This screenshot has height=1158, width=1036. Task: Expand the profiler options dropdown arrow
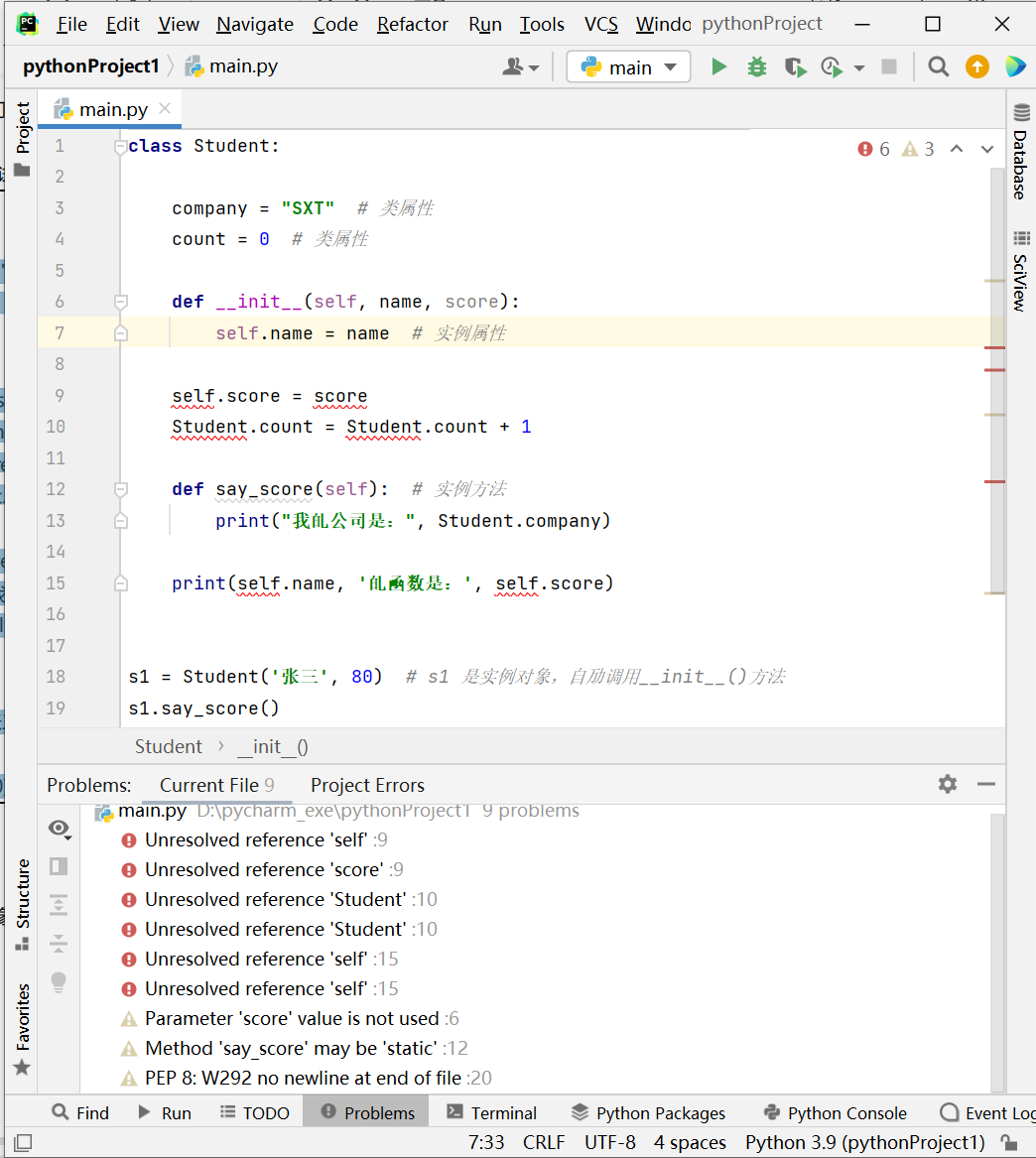(858, 67)
